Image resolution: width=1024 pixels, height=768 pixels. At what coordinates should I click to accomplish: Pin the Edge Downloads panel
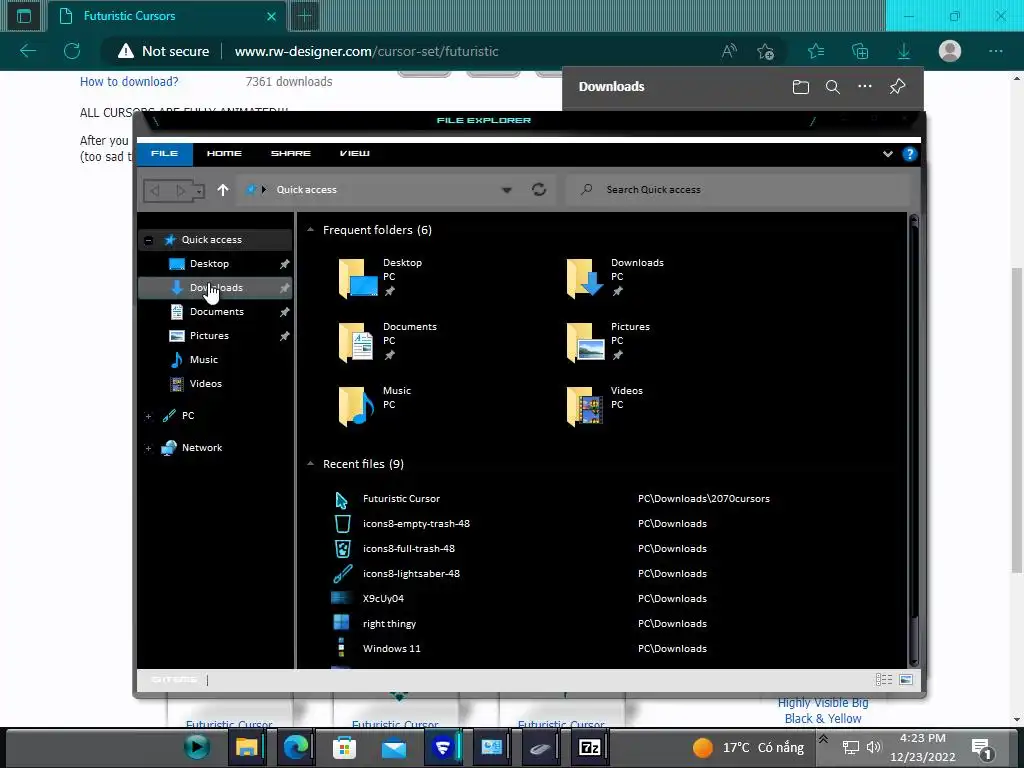point(897,86)
